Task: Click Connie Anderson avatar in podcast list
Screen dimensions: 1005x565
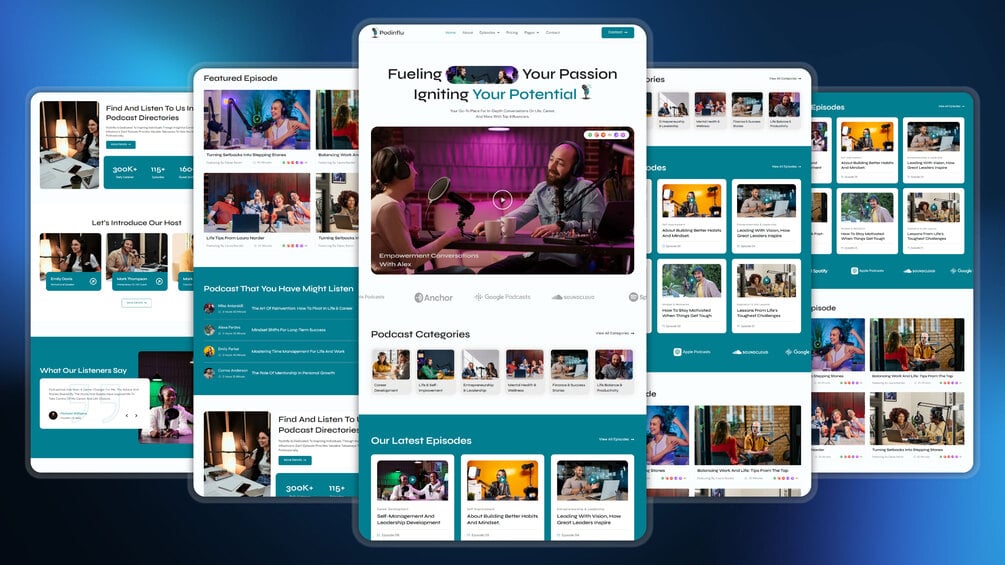Action: (x=209, y=372)
